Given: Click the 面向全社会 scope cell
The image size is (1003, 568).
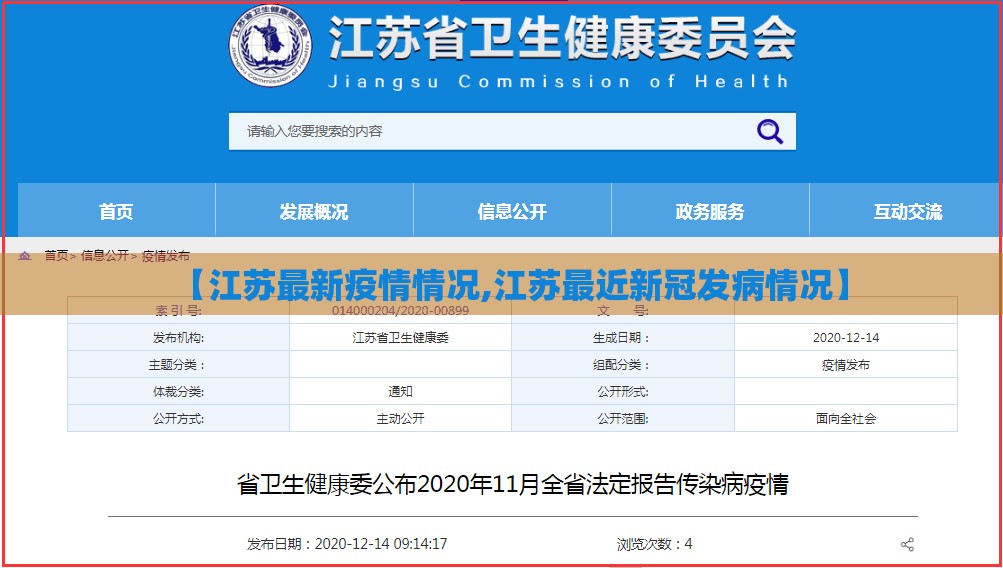Looking at the screenshot, I should point(846,419).
